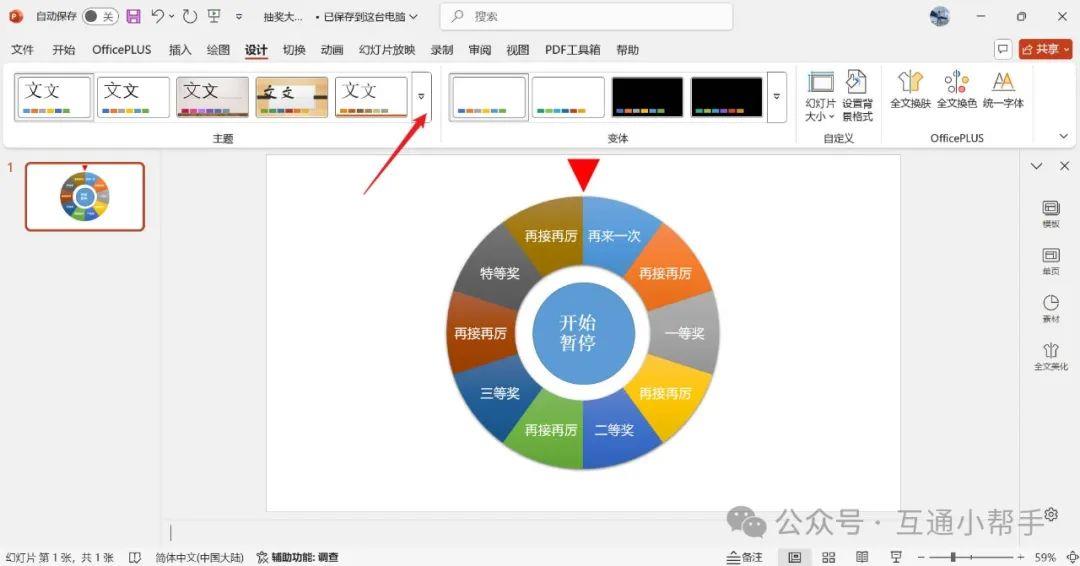Open the 素材 materials icon in sidebar
The height and width of the screenshot is (566, 1080).
[1051, 309]
